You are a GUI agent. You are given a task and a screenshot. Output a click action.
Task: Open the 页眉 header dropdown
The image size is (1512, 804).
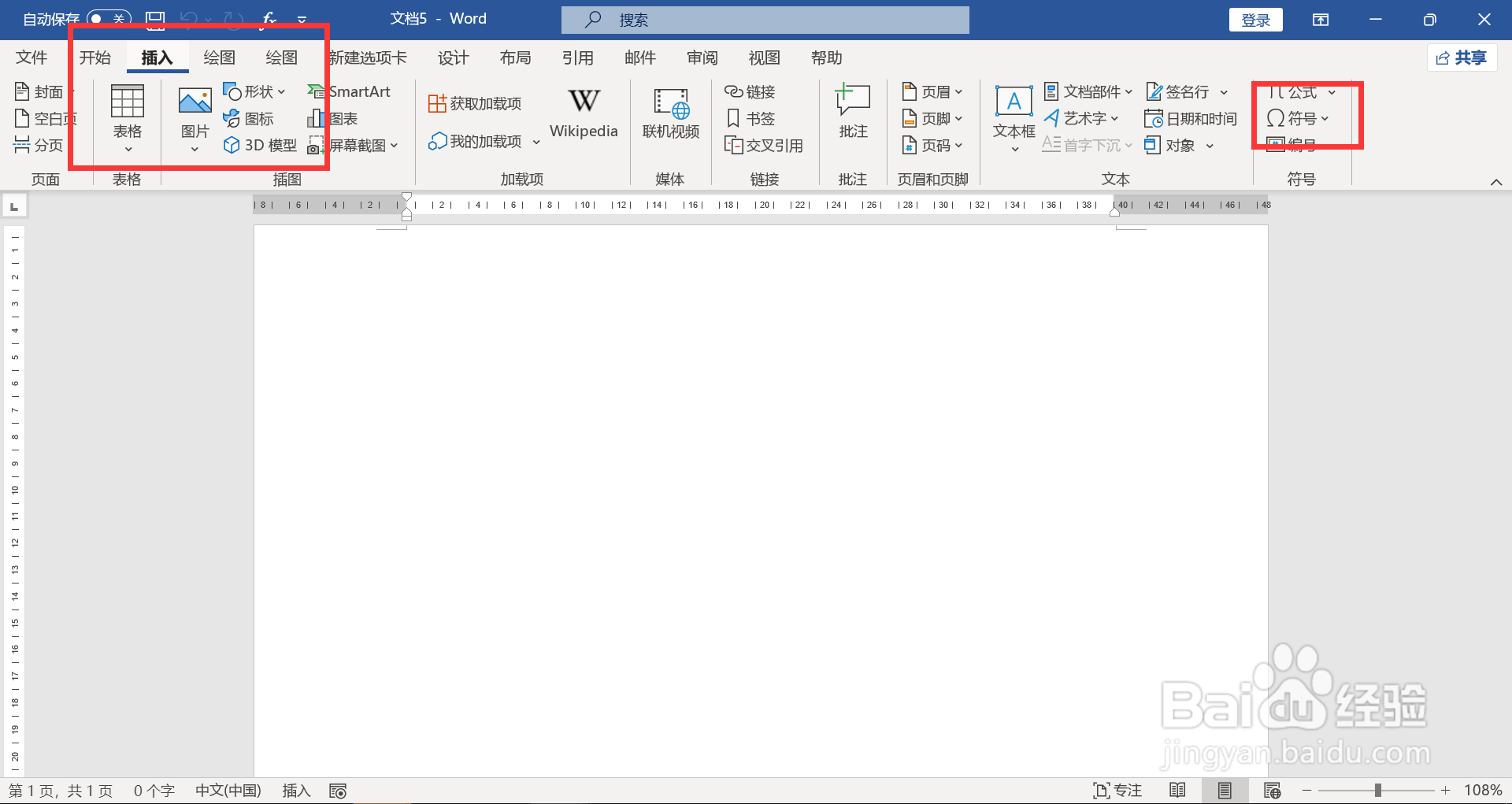(x=932, y=92)
